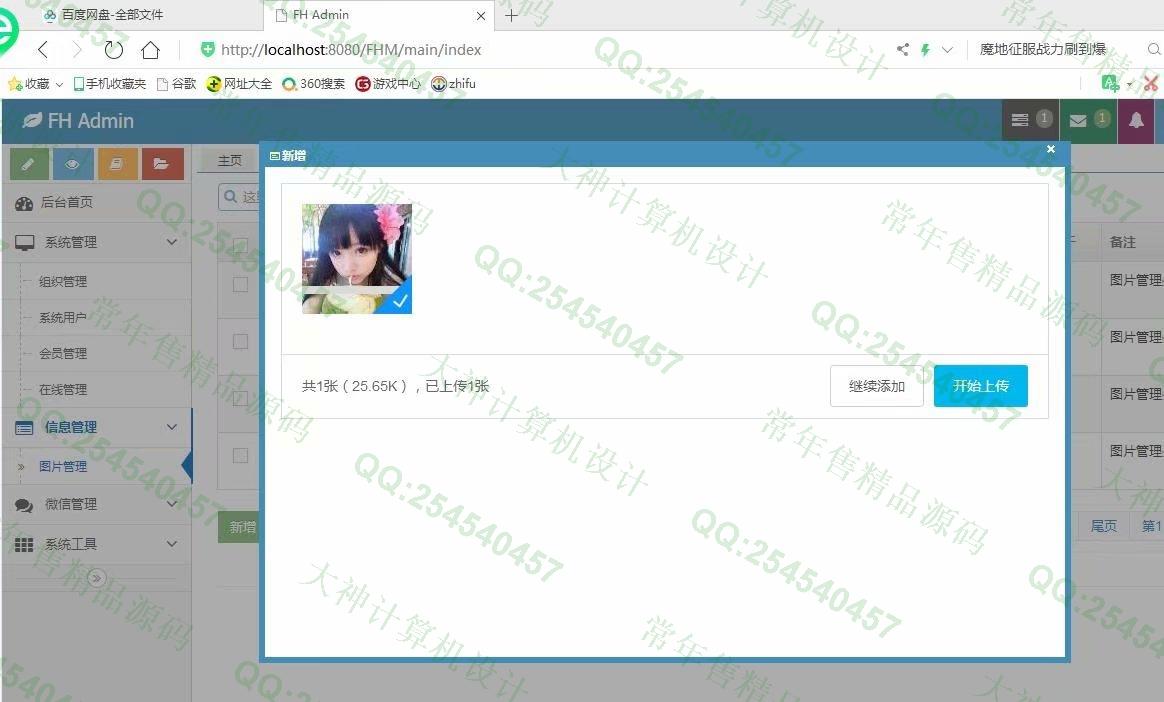Open 组织管理 submenu item

coord(63,281)
